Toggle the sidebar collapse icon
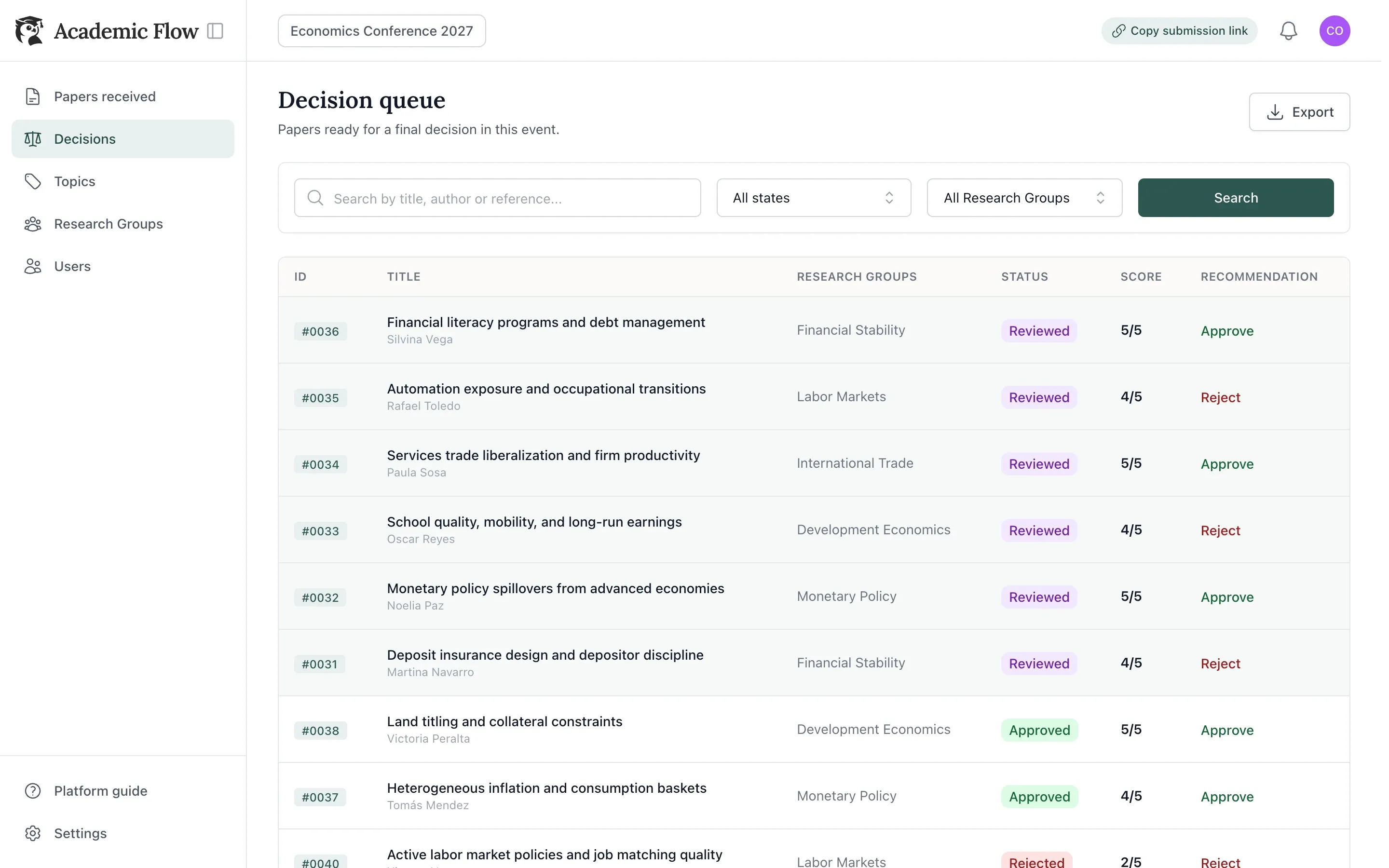 pyautogui.click(x=215, y=31)
